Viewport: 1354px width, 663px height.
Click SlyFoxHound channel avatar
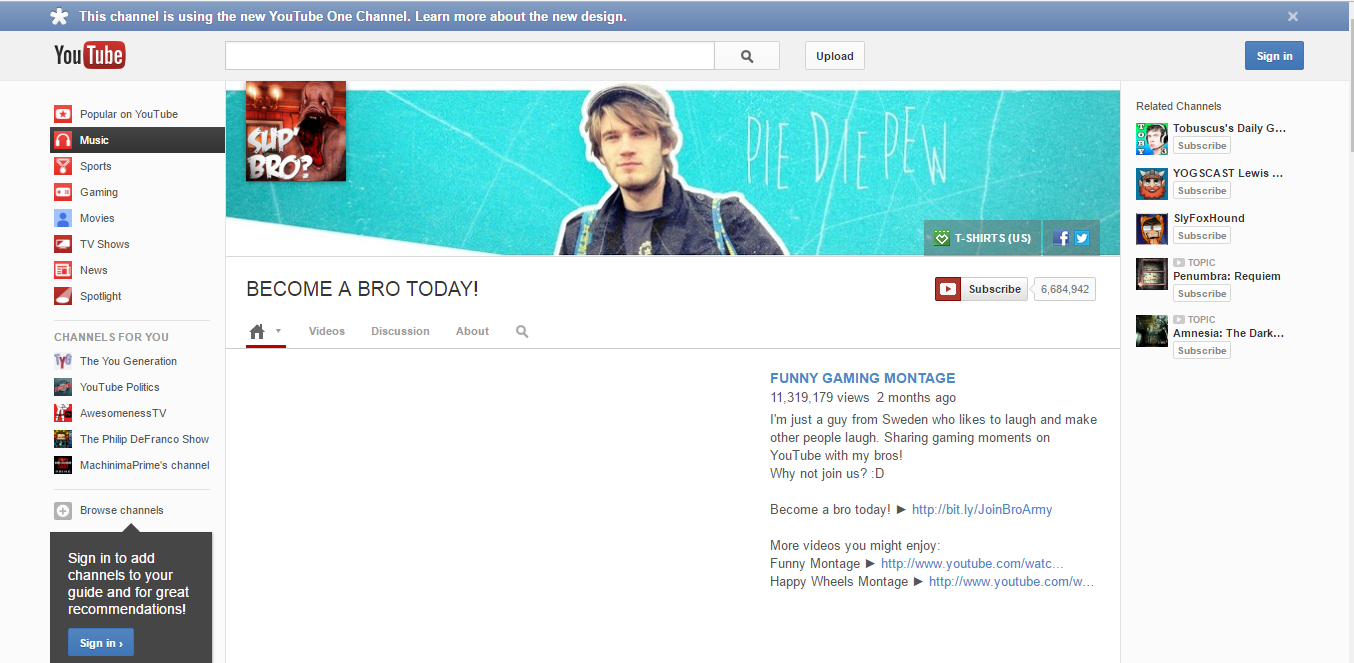point(1152,229)
